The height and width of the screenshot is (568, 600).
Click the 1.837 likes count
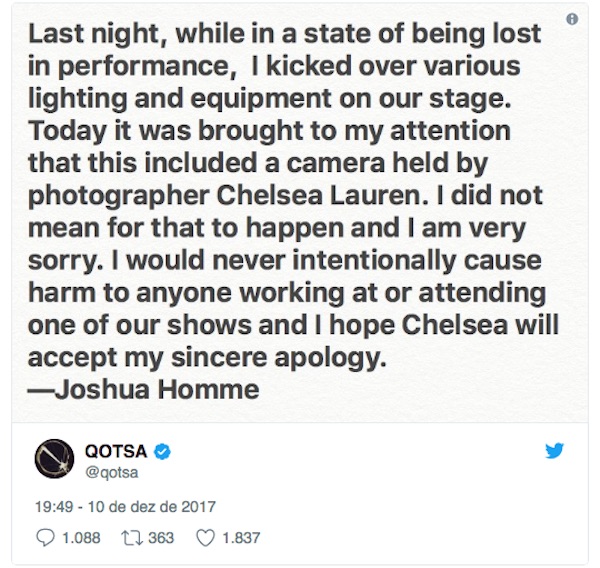(x=241, y=538)
